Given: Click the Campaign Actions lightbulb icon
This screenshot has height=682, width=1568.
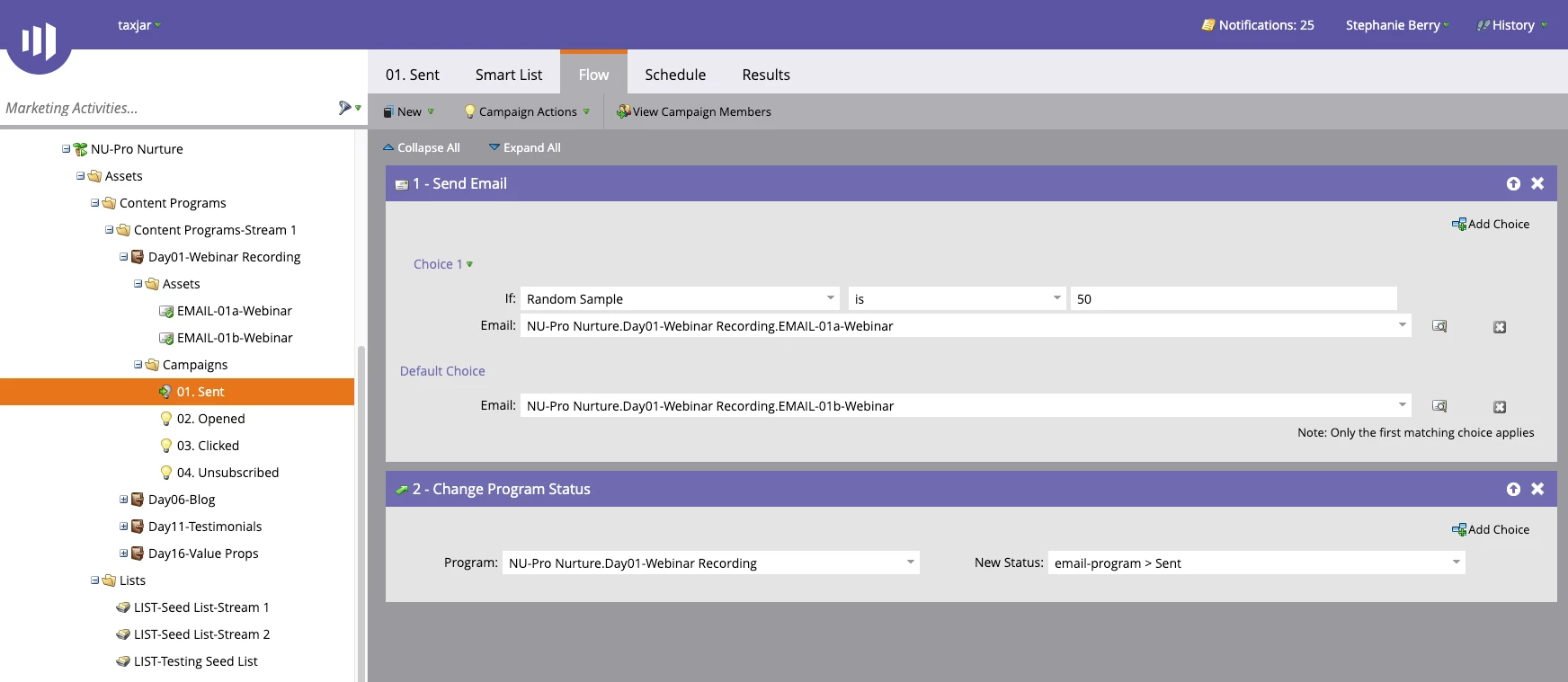Looking at the screenshot, I should [469, 111].
